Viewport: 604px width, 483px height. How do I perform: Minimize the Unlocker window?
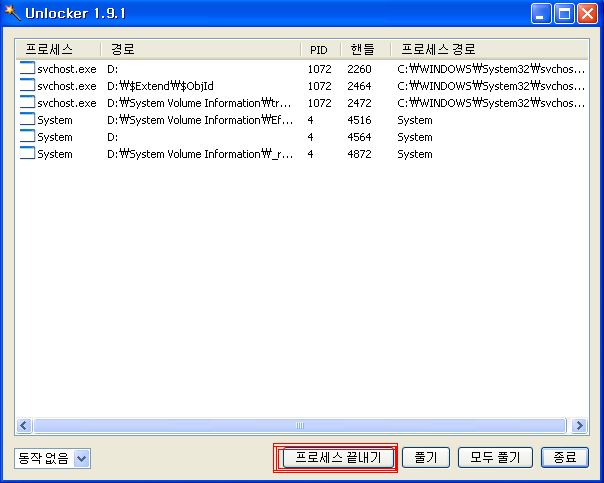click(540, 14)
